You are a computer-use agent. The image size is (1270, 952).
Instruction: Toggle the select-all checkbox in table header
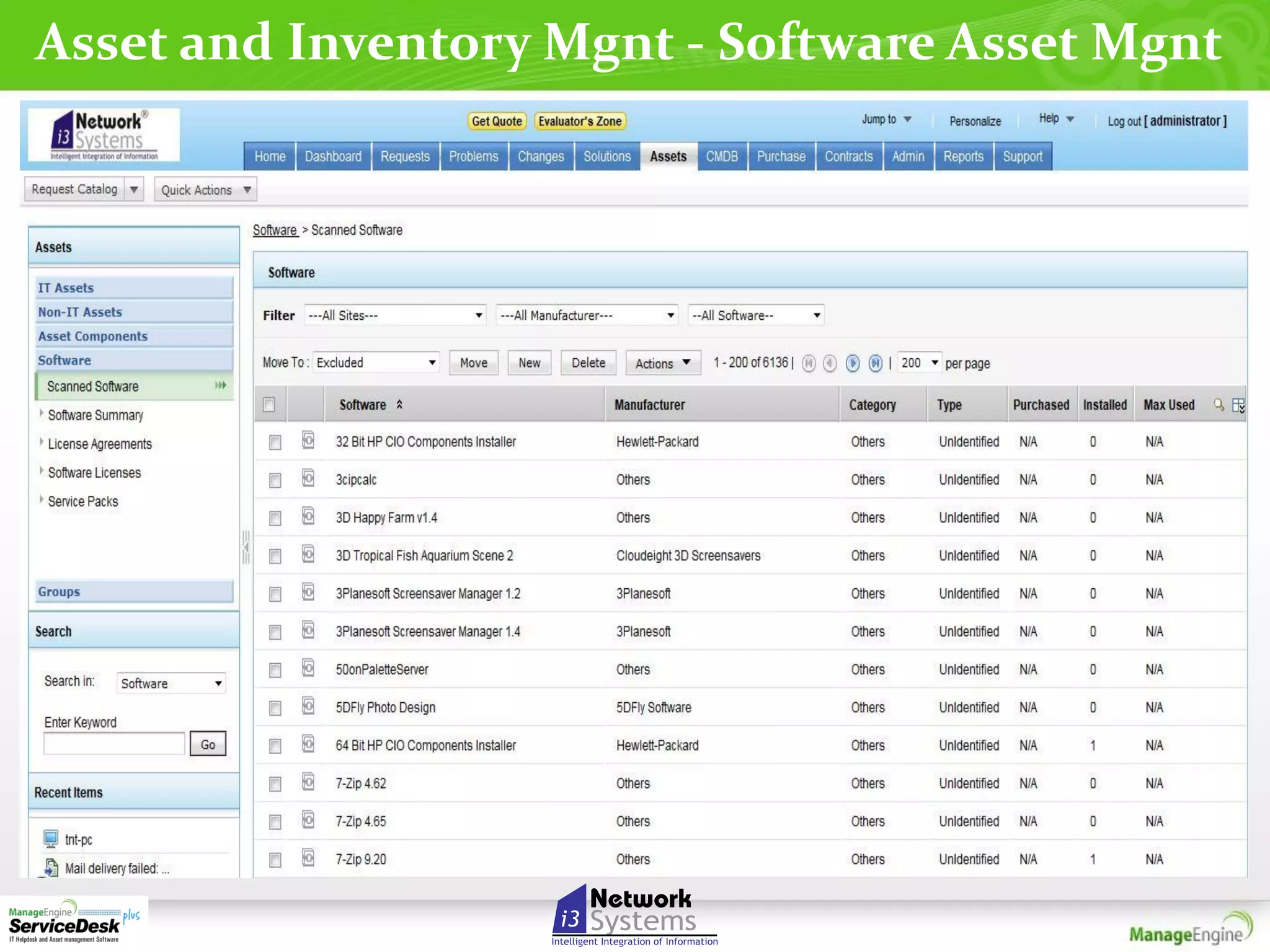pos(269,405)
